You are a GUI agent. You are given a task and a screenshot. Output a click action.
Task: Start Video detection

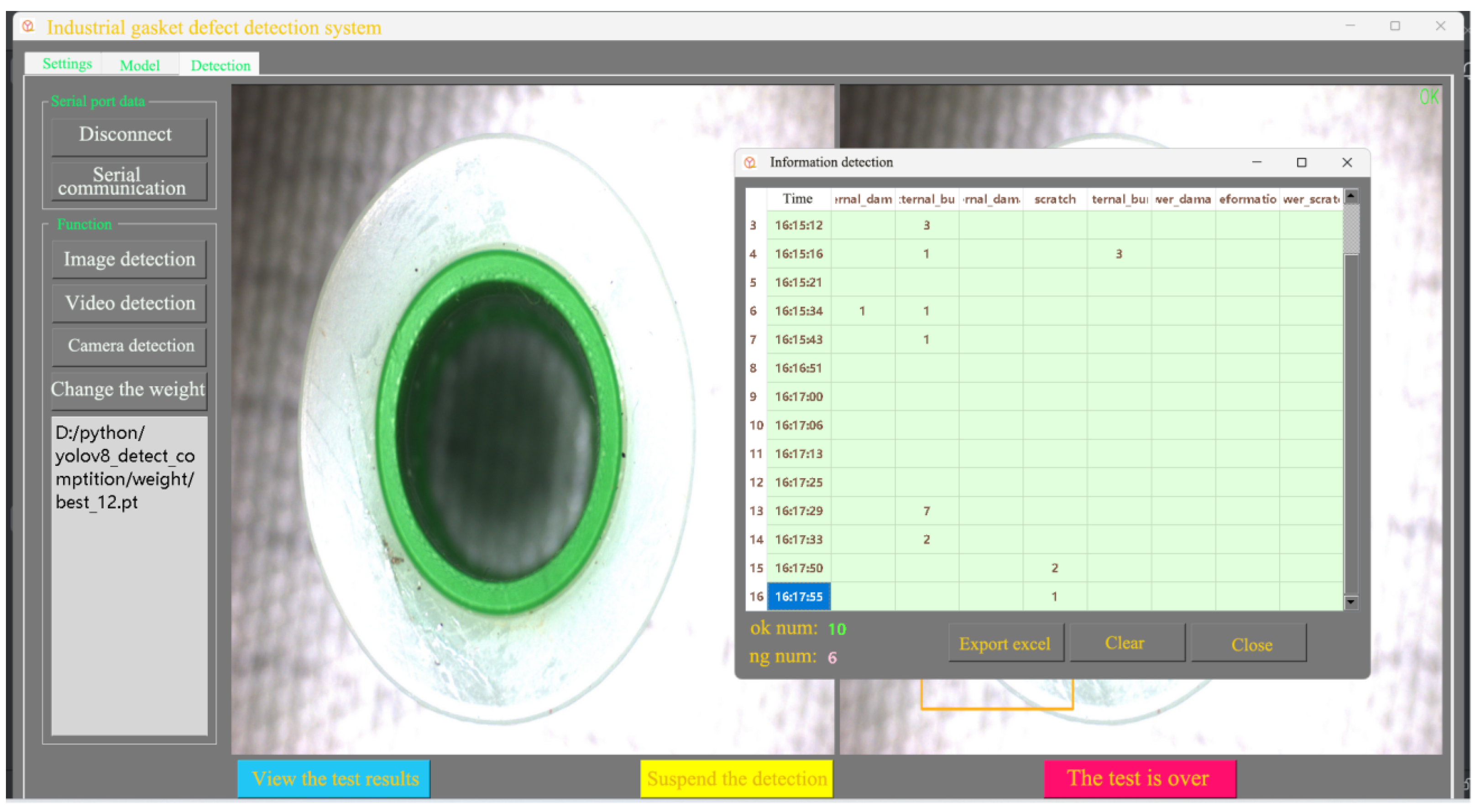tap(129, 303)
